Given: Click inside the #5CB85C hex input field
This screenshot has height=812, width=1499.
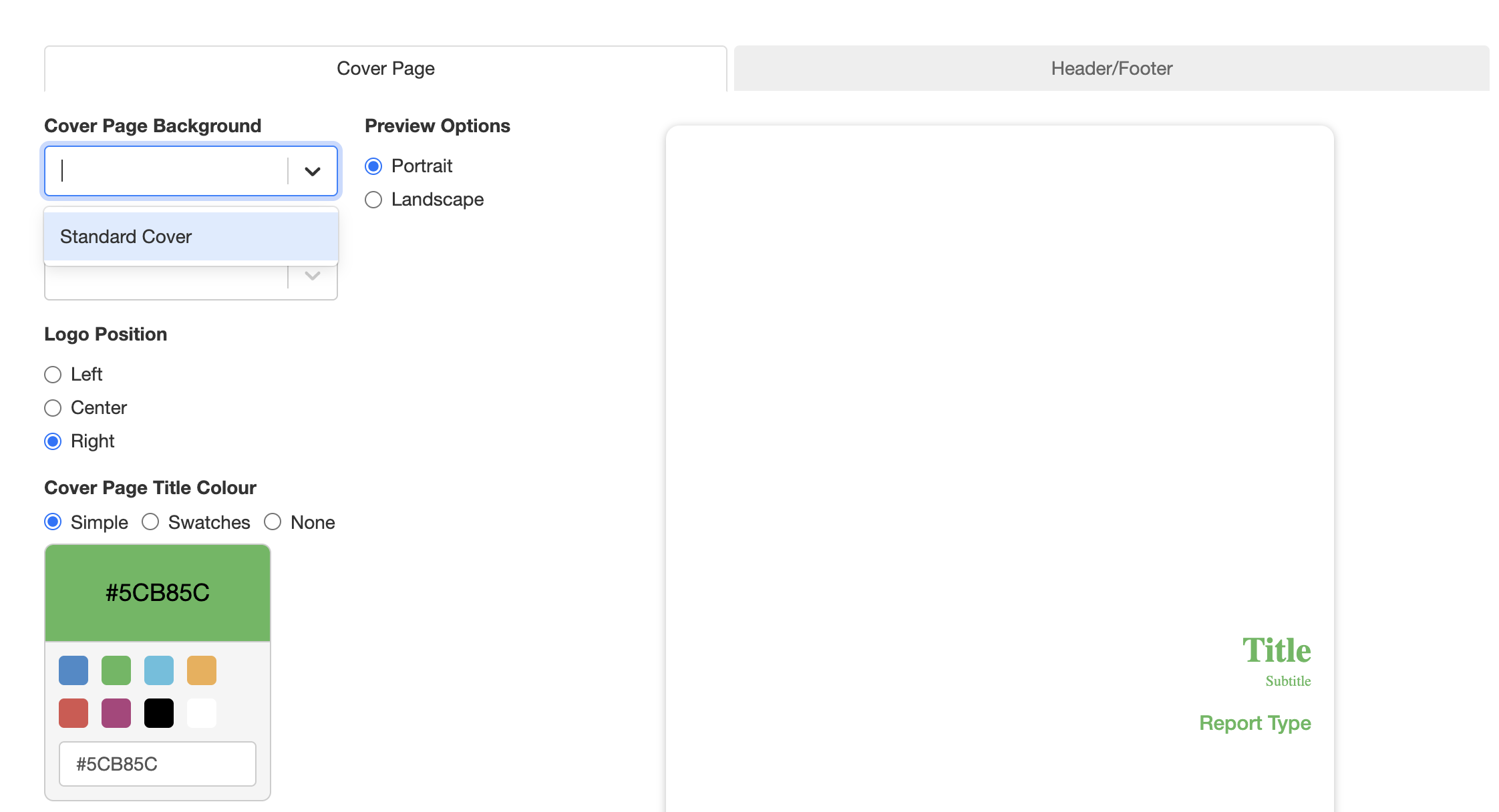Looking at the screenshot, I should (x=157, y=764).
